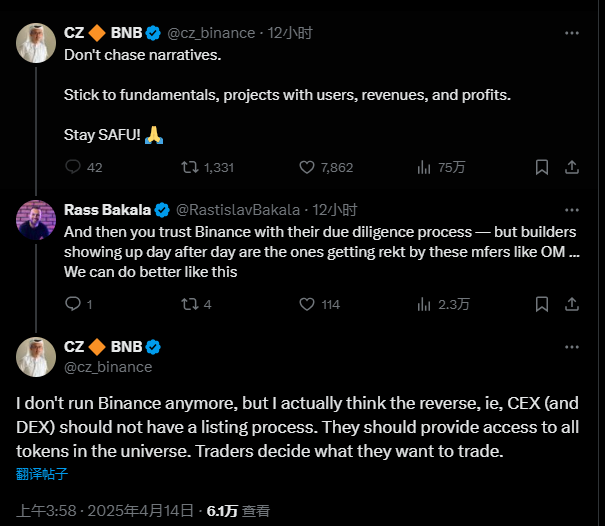Reply to Rass Bakala's tweet
Viewport: 605px width, 526px height.
(x=72, y=304)
